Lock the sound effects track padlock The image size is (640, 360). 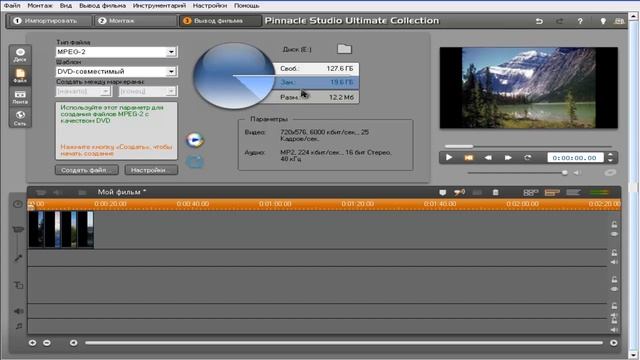[x=614, y=306]
